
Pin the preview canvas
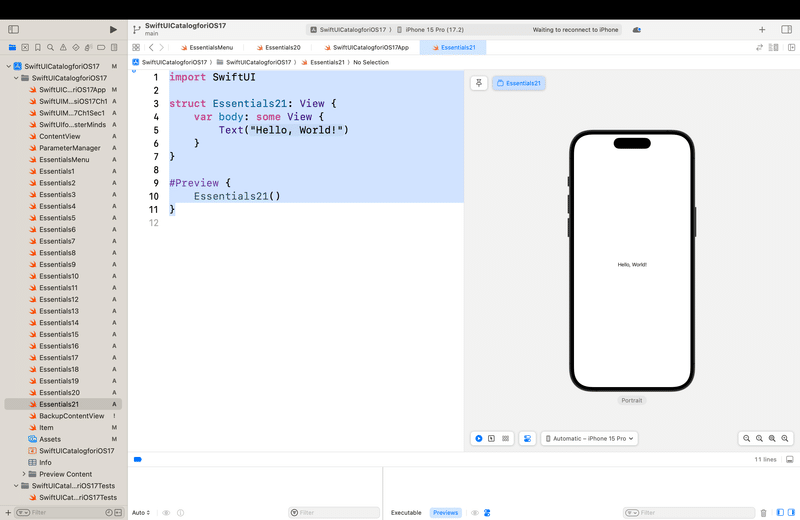click(479, 83)
